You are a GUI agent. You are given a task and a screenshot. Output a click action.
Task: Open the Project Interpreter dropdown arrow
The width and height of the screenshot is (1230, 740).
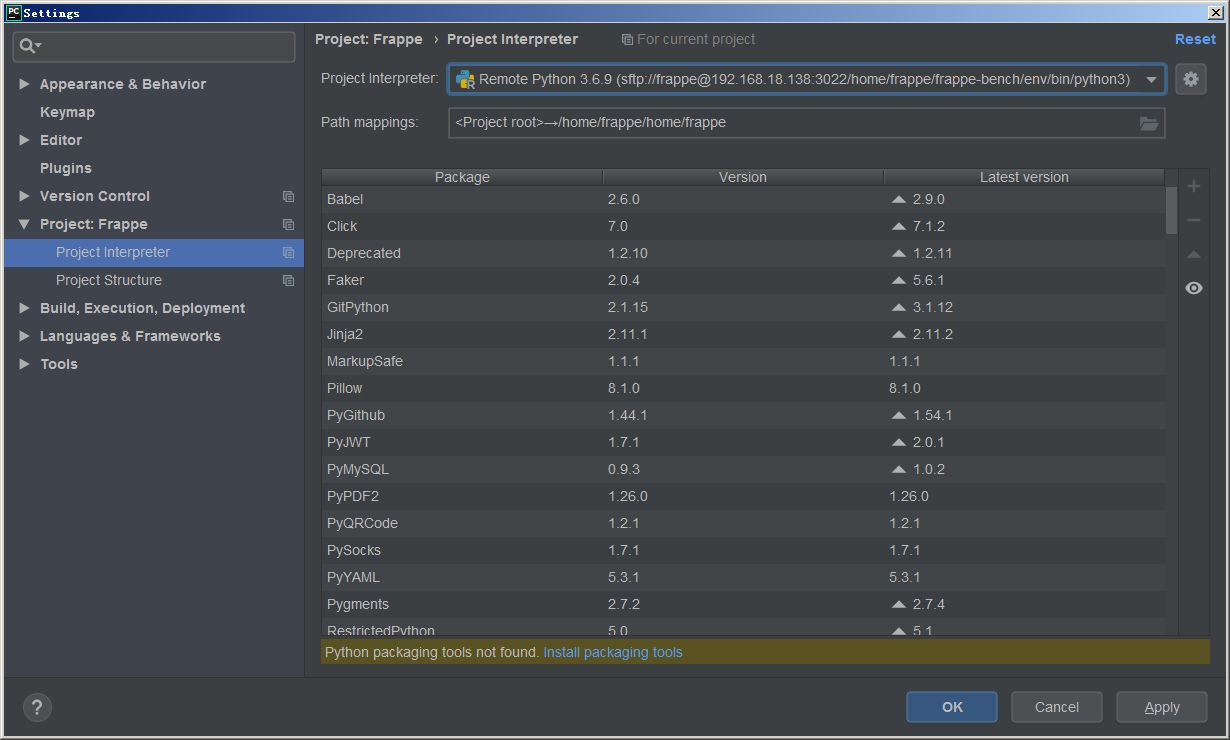pyautogui.click(x=1151, y=79)
